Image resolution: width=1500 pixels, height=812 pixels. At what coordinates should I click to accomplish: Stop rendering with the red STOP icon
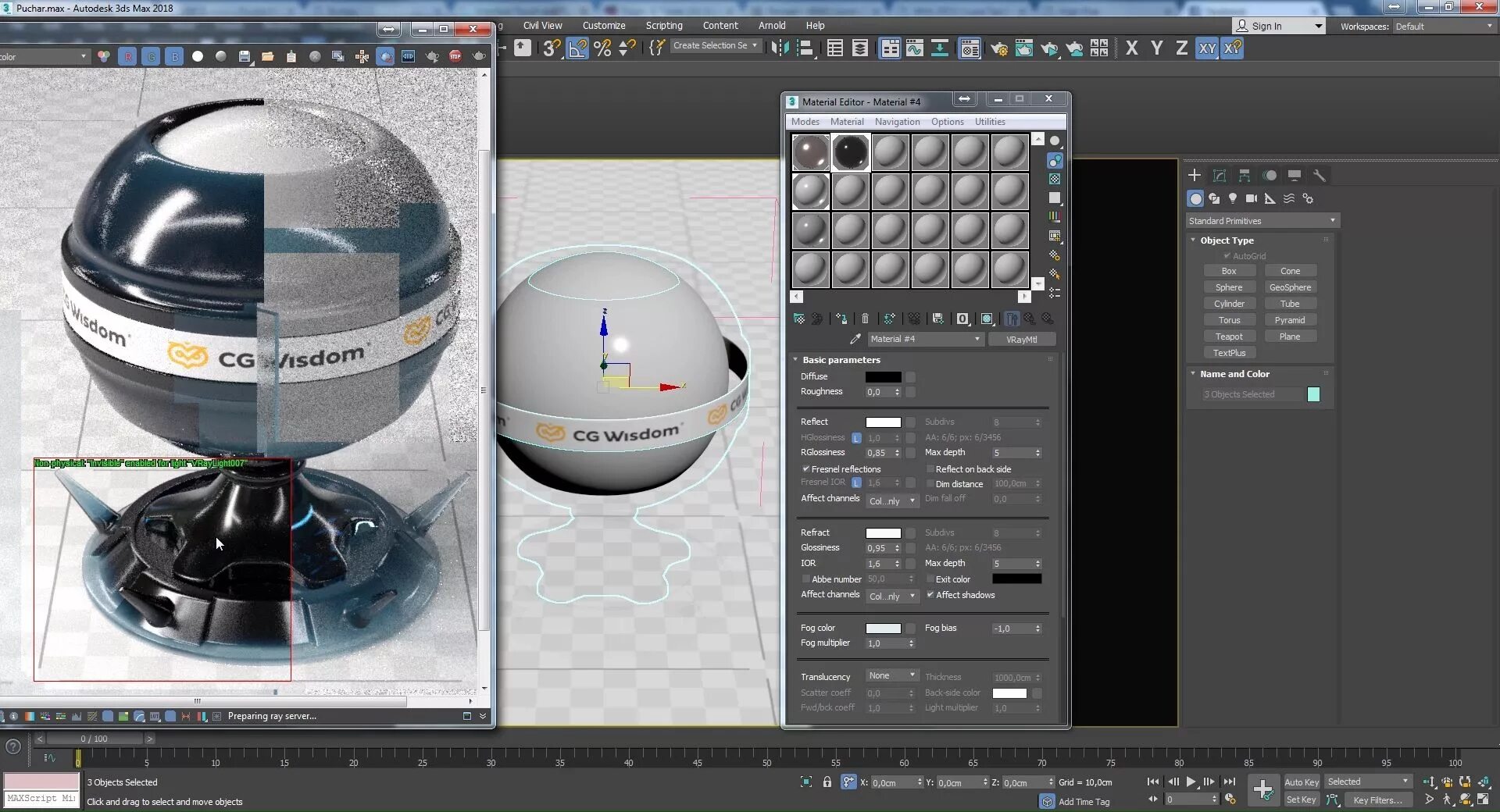[x=455, y=56]
